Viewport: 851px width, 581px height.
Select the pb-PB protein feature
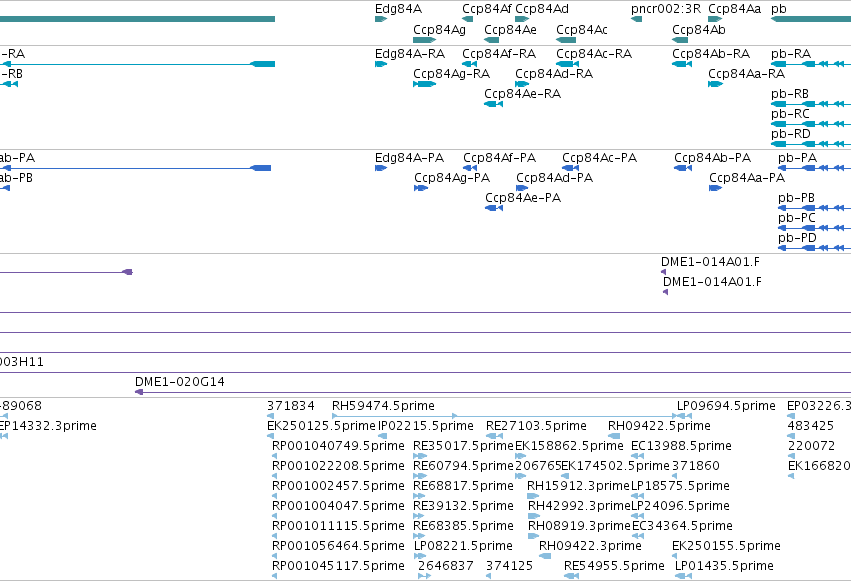coord(814,208)
